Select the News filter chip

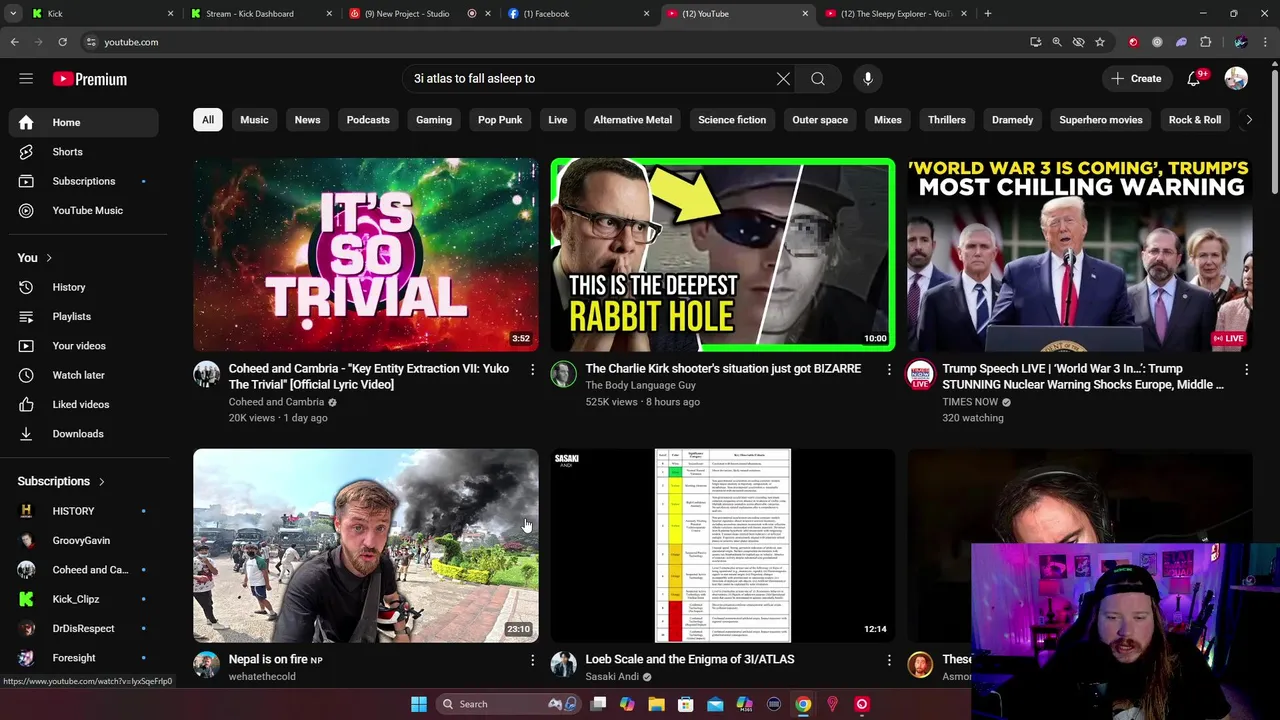coord(307,120)
